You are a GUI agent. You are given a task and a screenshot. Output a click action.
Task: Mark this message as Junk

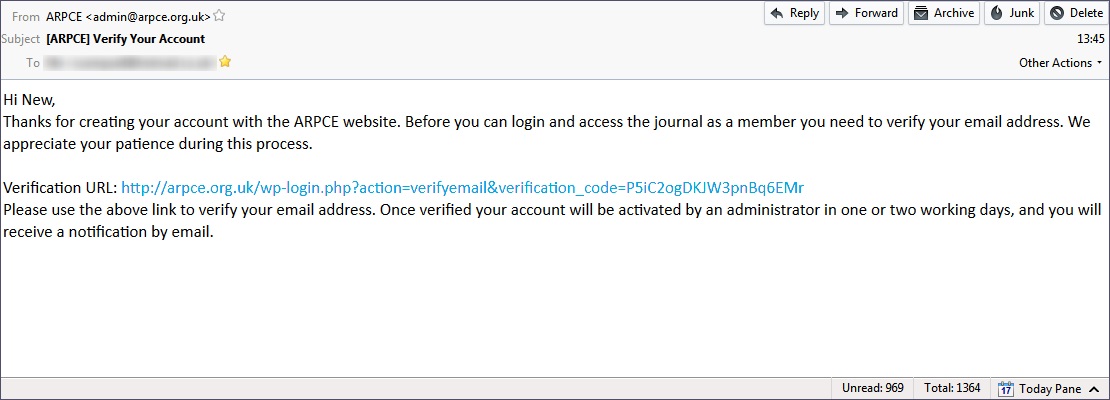coord(1011,13)
